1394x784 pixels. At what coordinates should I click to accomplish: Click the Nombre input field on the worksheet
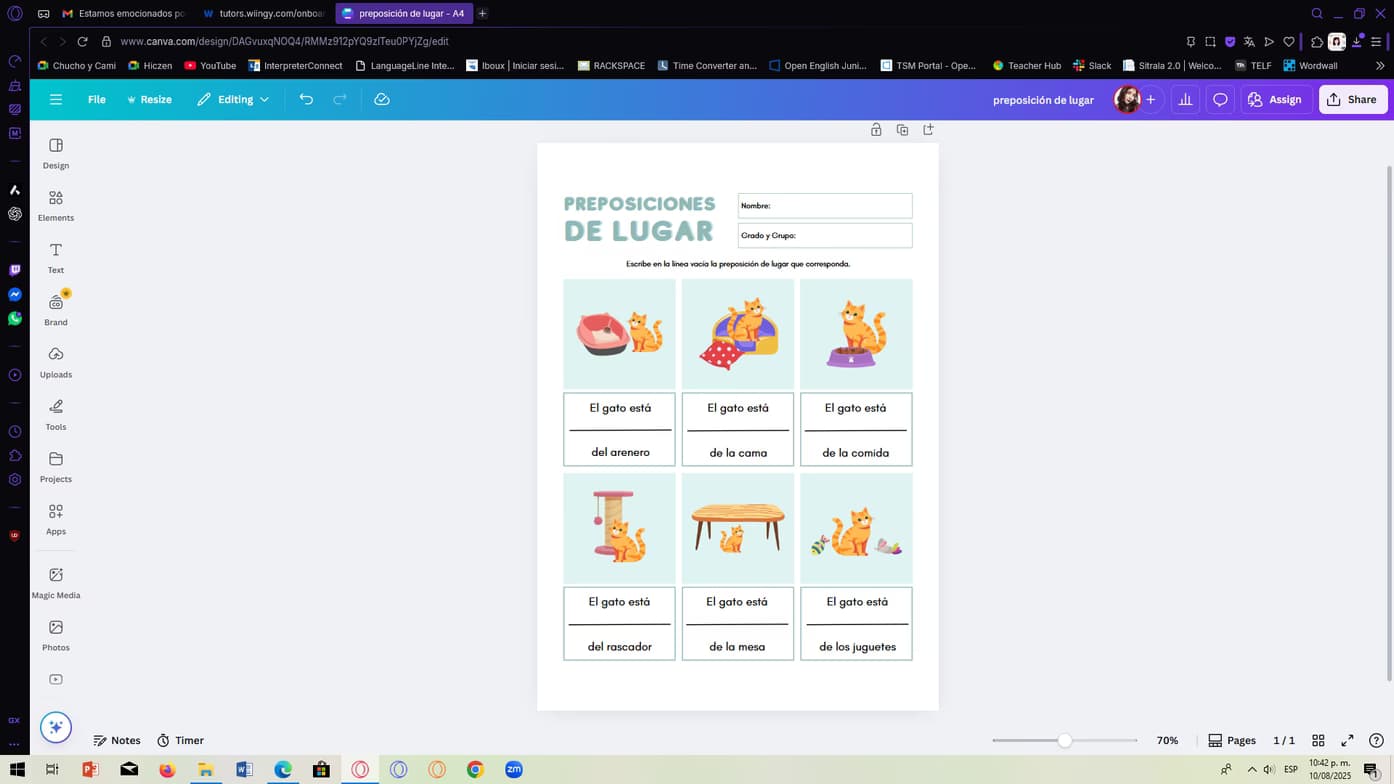click(824, 205)
